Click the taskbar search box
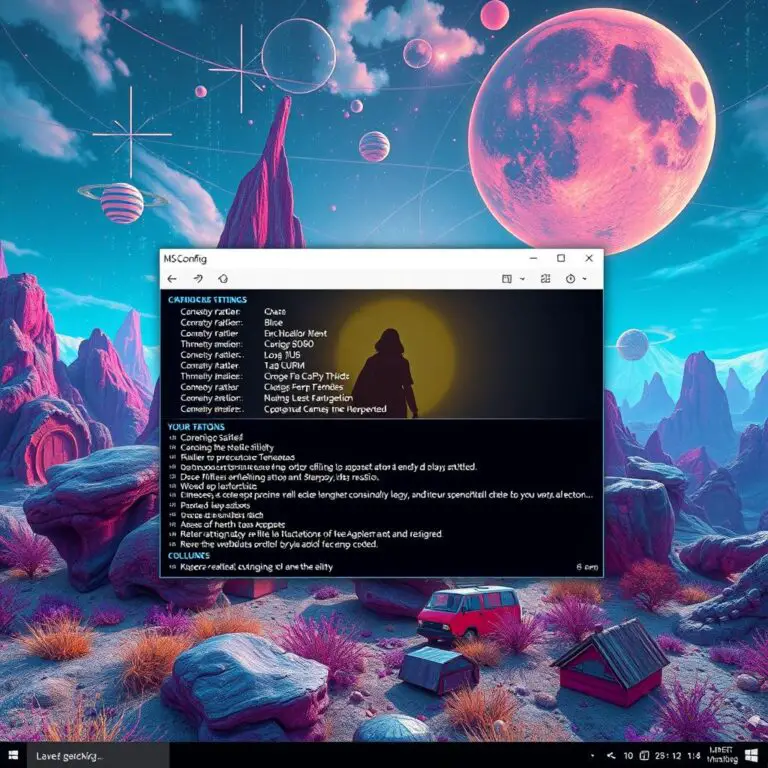Screen dimensions: 768x768 (80, 756)
